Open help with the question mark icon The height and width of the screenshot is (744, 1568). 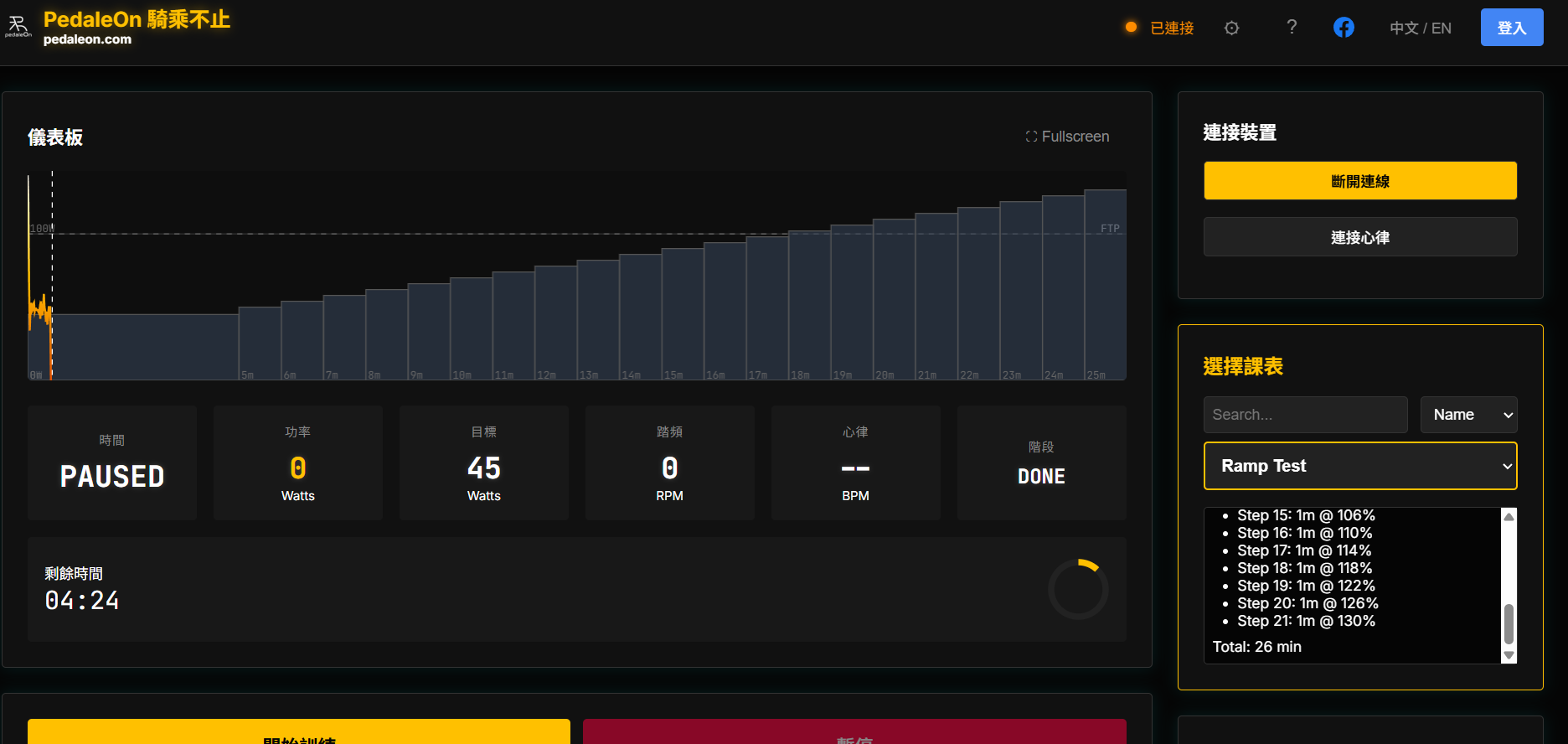point(1292,28)
